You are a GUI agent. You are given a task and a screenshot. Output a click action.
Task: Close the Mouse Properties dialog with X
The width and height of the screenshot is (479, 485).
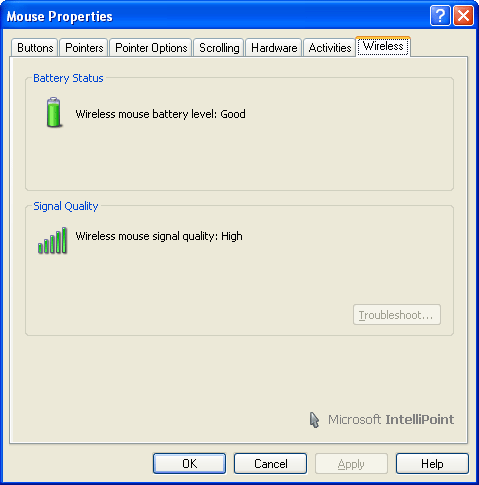(463, 15)
